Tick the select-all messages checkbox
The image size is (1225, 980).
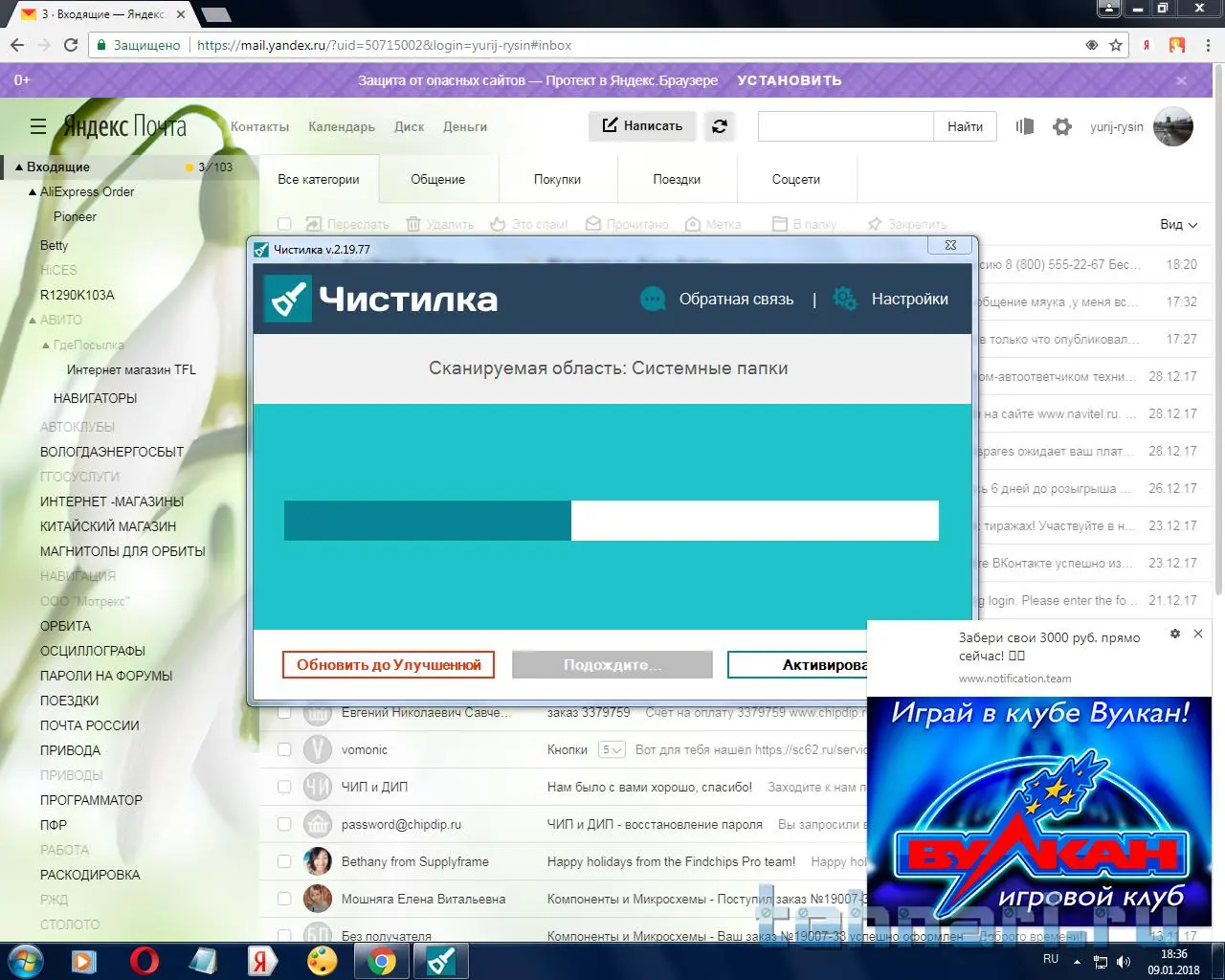284,224
